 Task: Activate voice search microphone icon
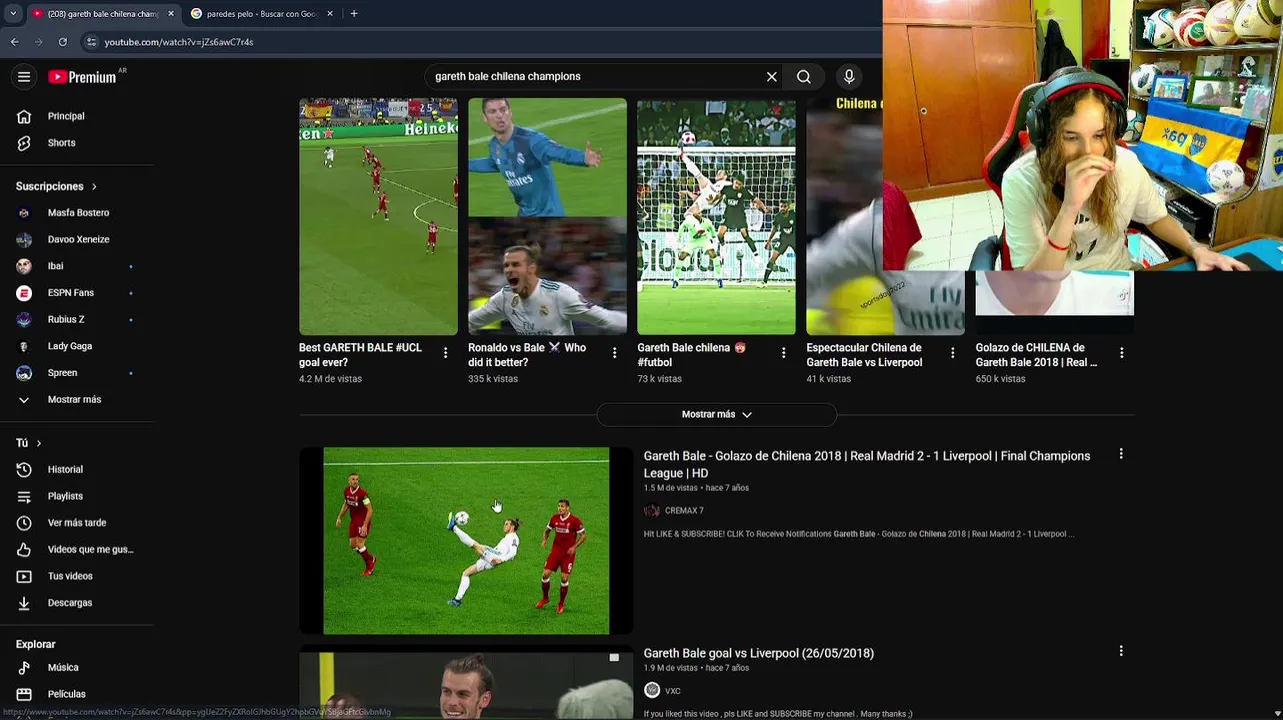[849, 77]
